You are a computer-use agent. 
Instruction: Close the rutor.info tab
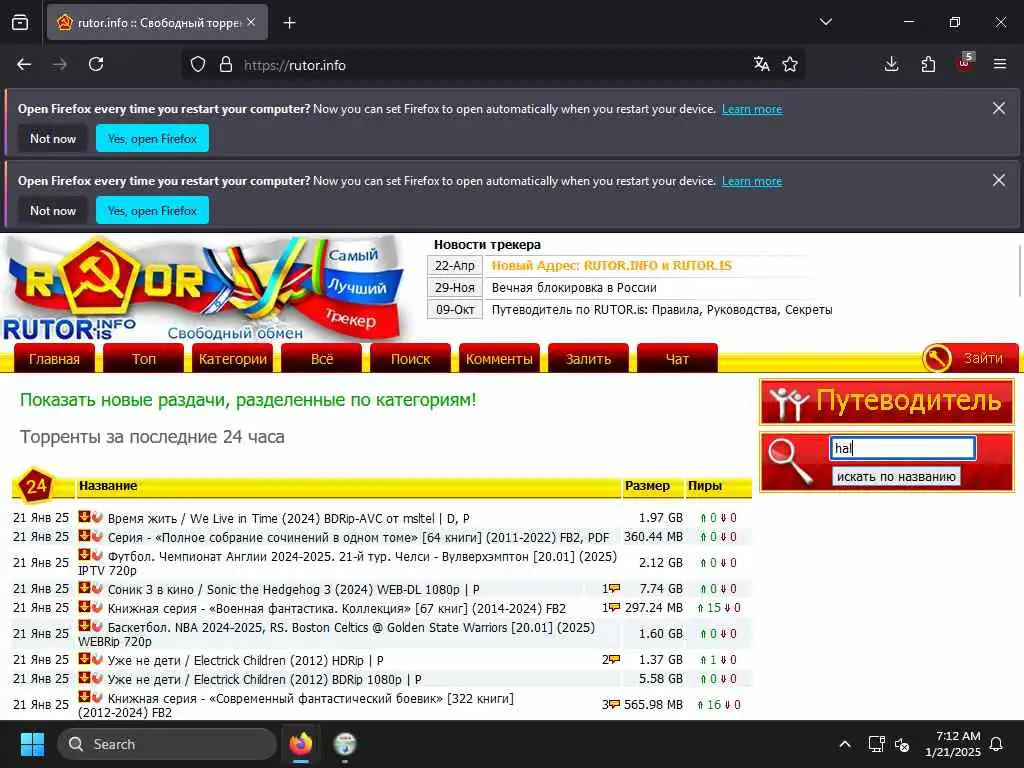coord(251,22)
